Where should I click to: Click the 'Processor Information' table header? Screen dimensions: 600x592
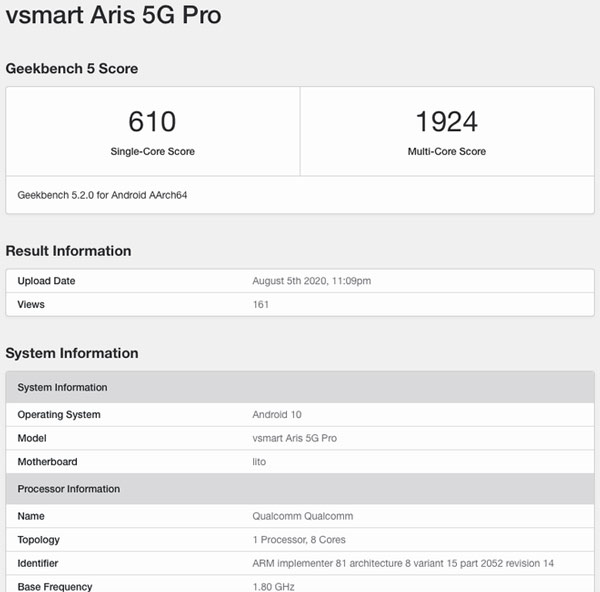pyautogui.click(x=300, y=489)
